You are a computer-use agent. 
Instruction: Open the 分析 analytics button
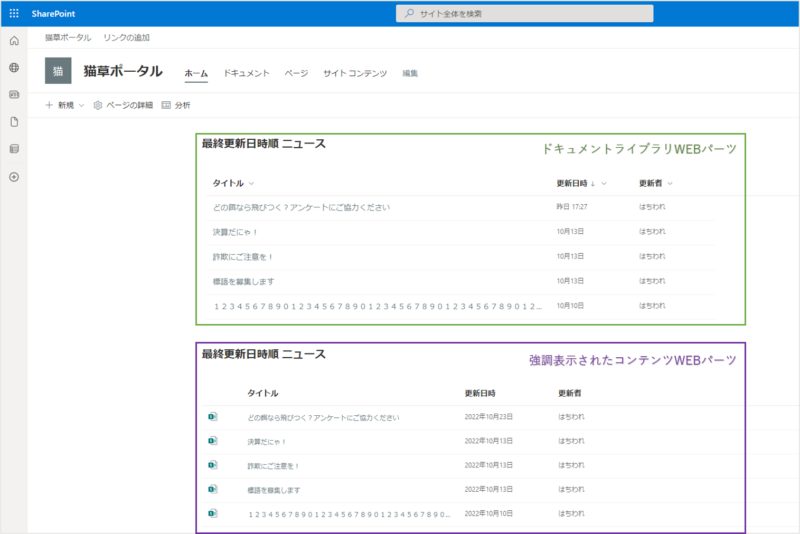176,105
